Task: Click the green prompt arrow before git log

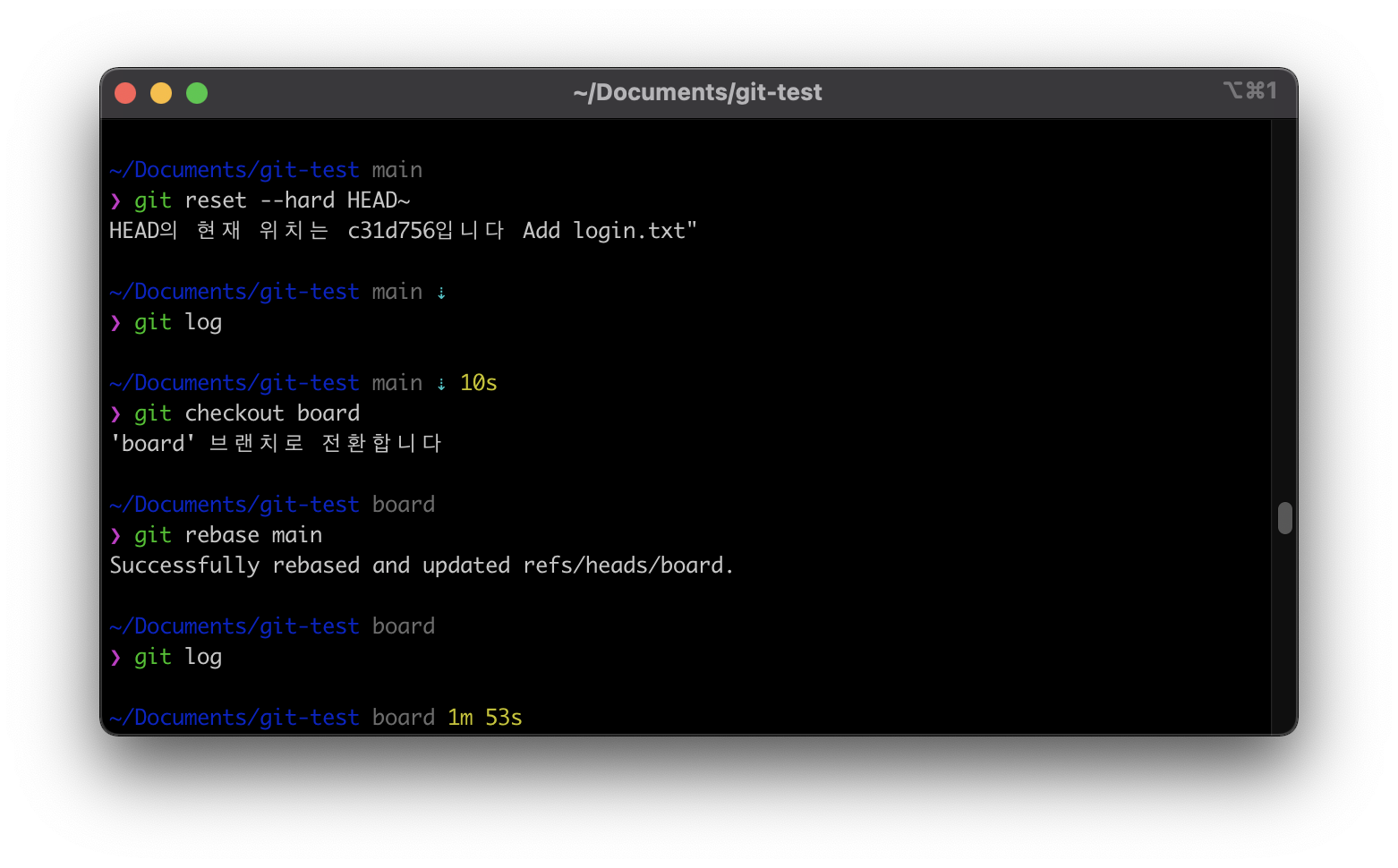Action: [x=115, y=322]
